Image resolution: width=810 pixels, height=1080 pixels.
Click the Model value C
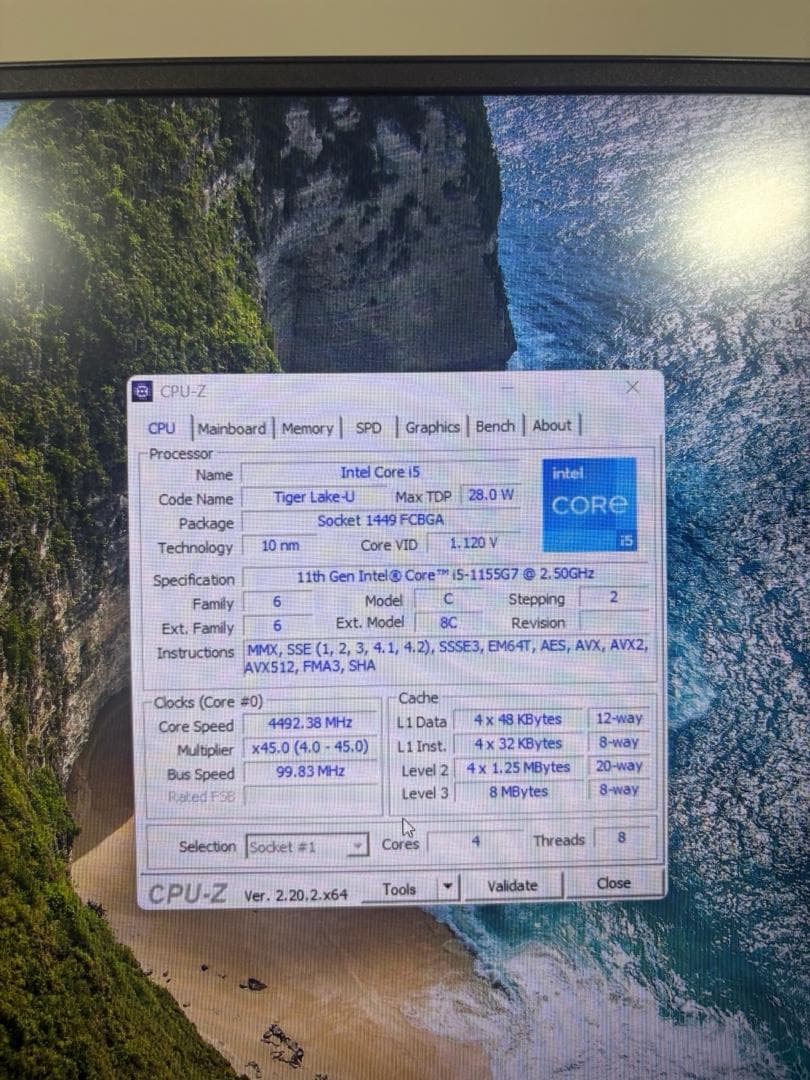[x=448, y=599]
